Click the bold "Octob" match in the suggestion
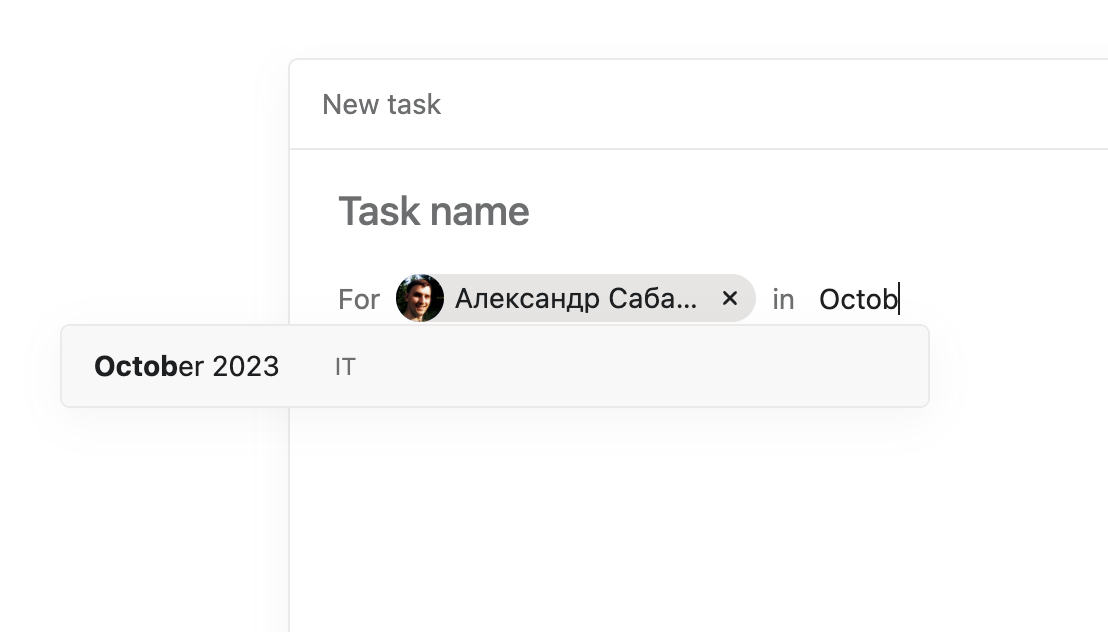1108x632 pixels. coord(136,366)
